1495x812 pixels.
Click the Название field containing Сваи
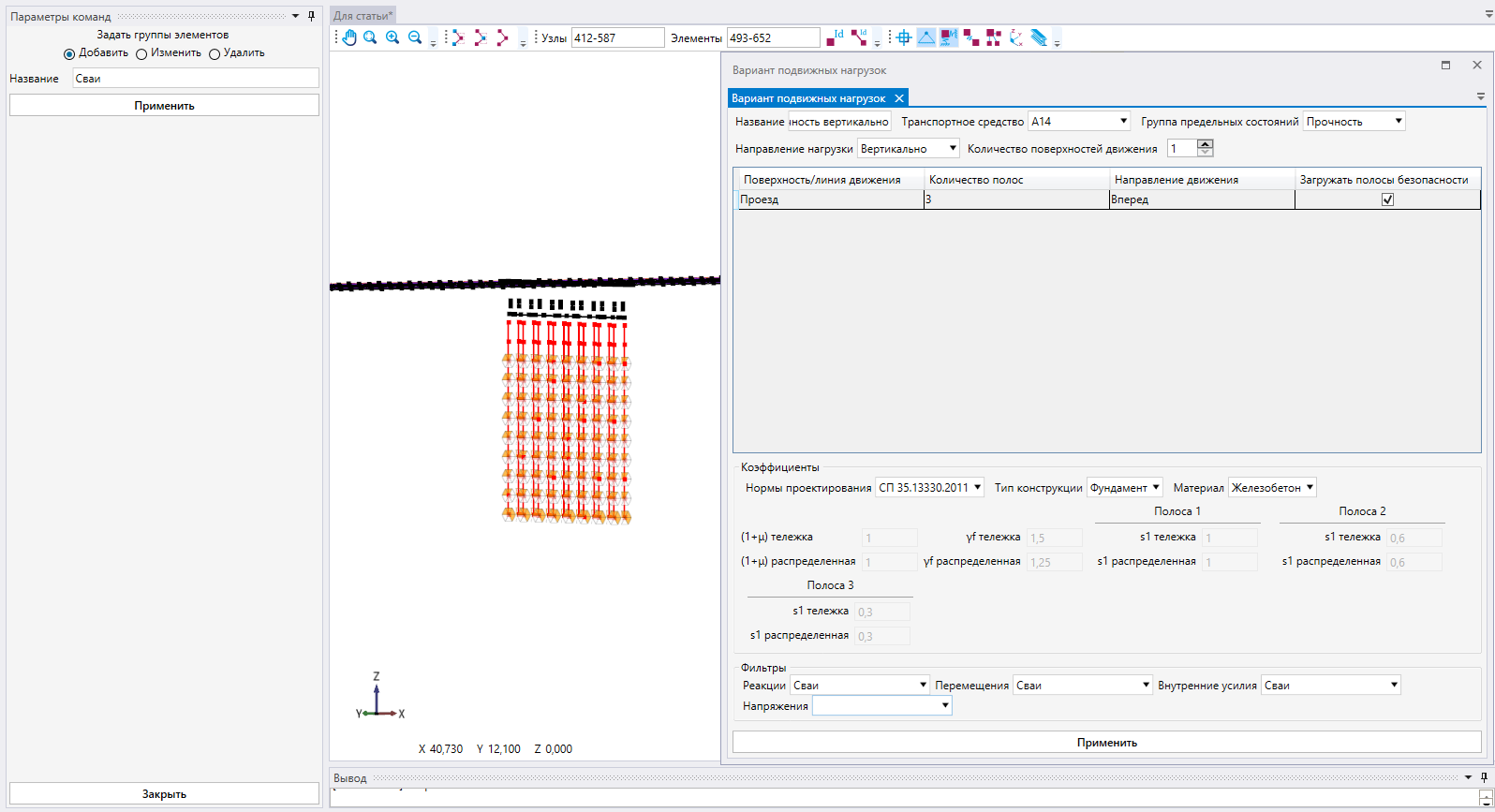pyautogui.click(x=196, y=79)
